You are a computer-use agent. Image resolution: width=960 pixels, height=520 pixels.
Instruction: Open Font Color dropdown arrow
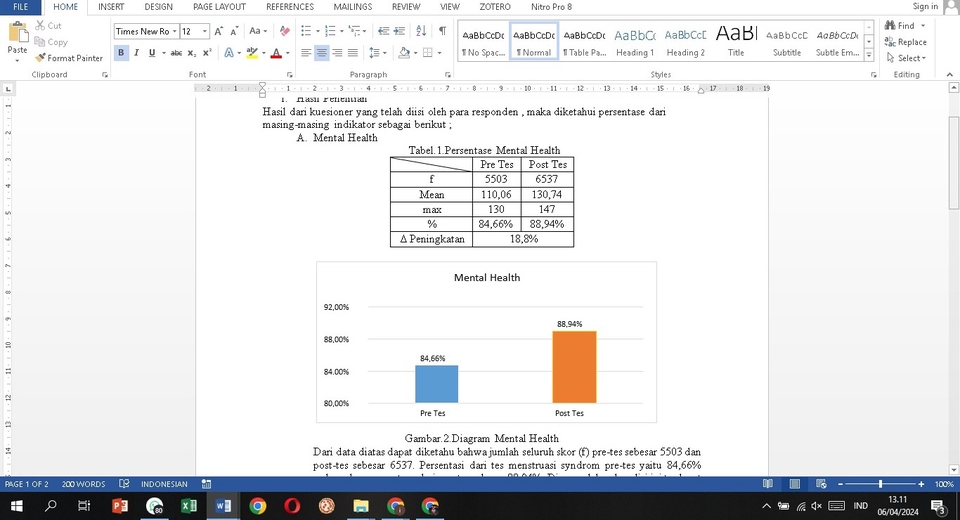tap(288, 53)
